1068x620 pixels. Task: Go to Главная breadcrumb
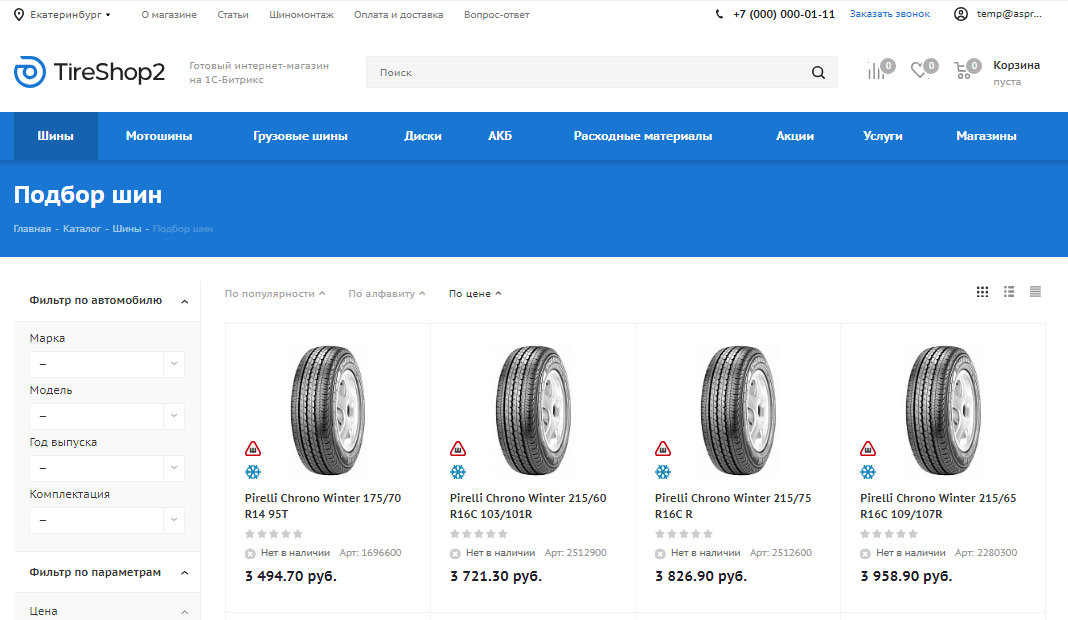coord(32,228)
